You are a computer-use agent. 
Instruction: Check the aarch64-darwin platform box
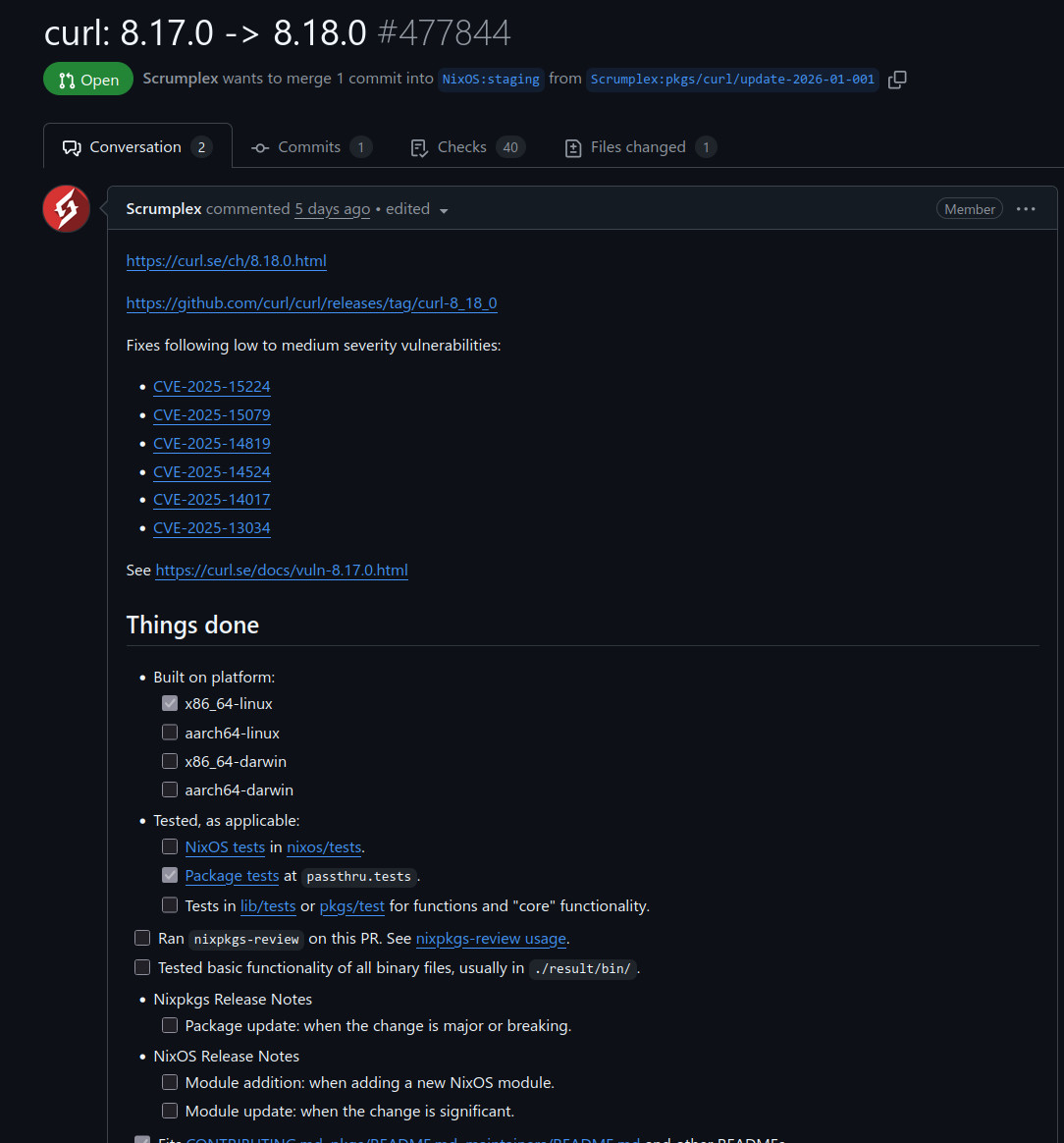170,789
